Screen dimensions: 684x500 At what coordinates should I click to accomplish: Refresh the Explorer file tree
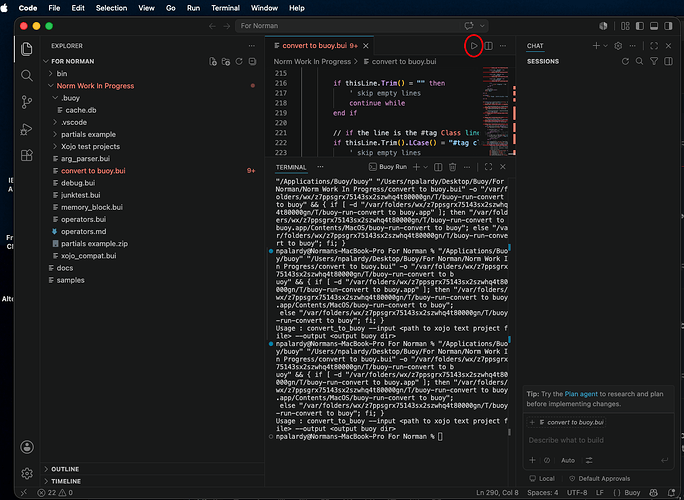(x=239, y=62)
